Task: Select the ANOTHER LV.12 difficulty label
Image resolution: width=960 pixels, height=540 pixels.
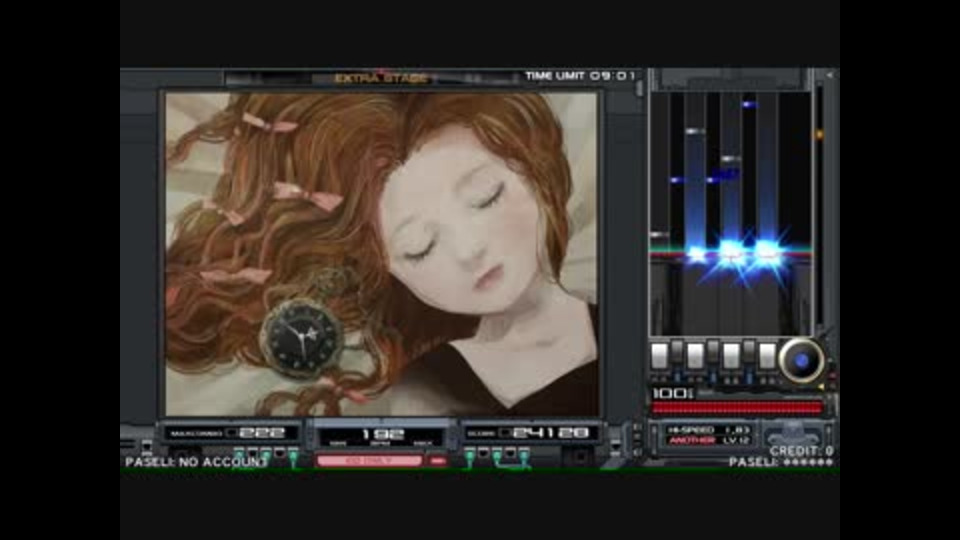Action: click(x=708, y=440)
